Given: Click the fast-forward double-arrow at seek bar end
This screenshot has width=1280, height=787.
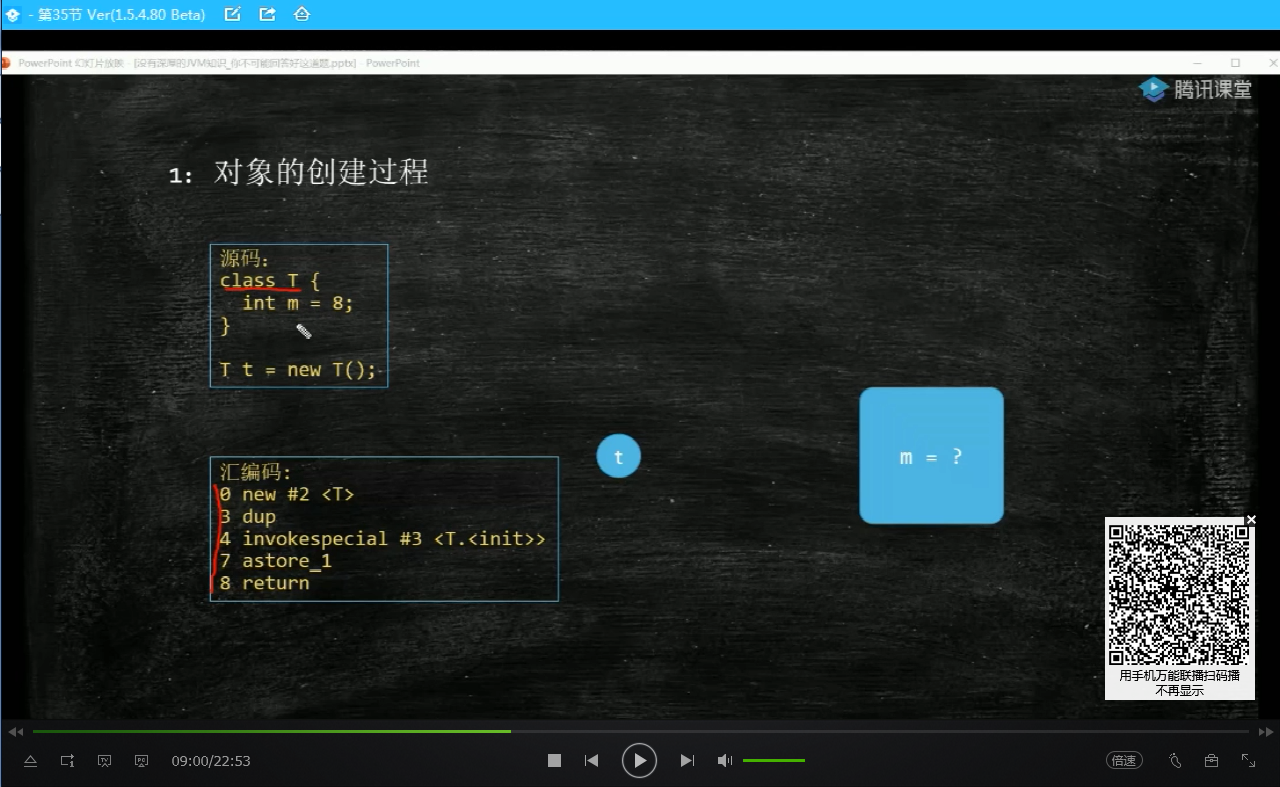Looking at the screenshot, I should 1266,732.
